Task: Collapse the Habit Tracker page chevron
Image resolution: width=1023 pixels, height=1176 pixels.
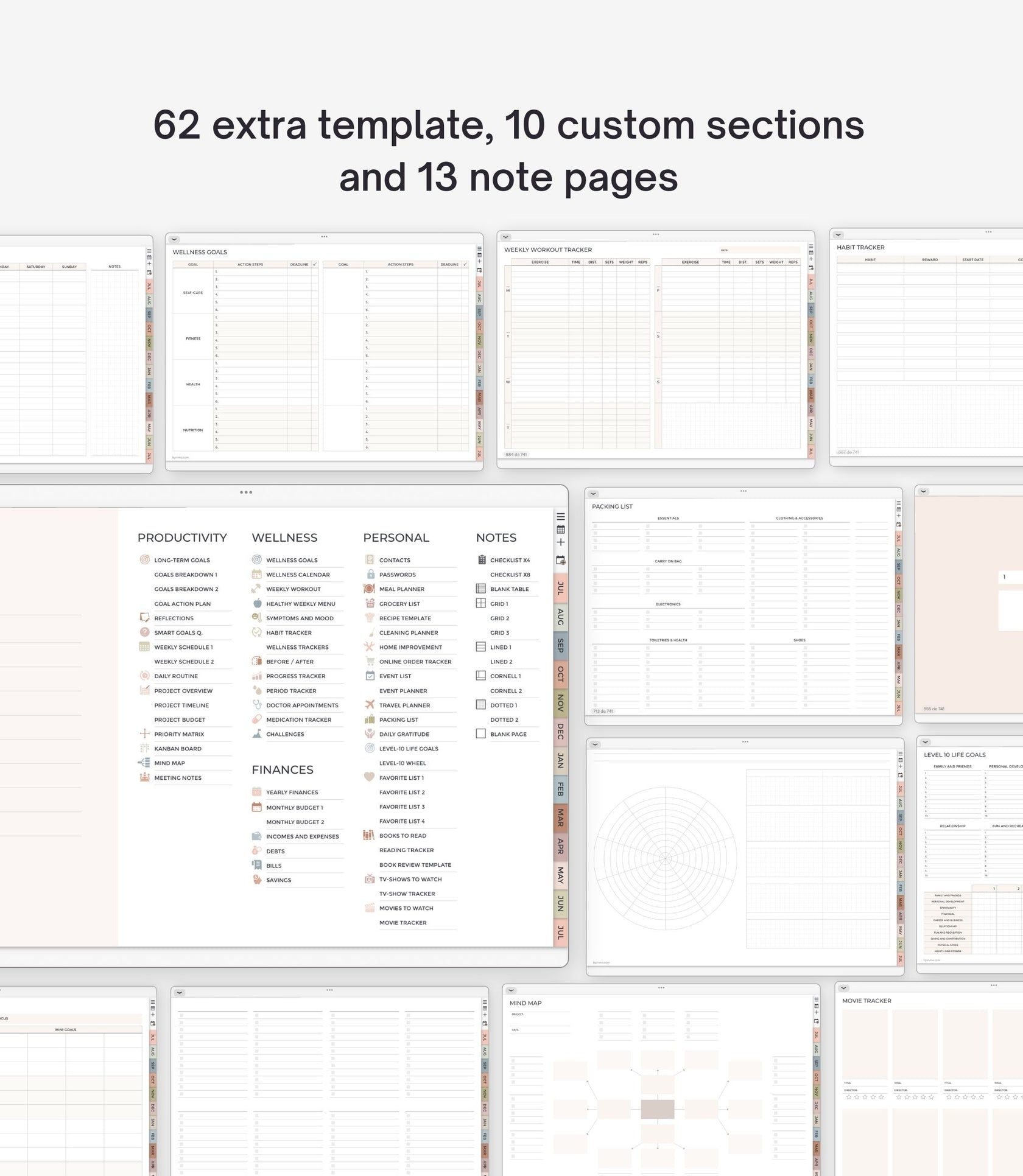Action: pos(838,234)
